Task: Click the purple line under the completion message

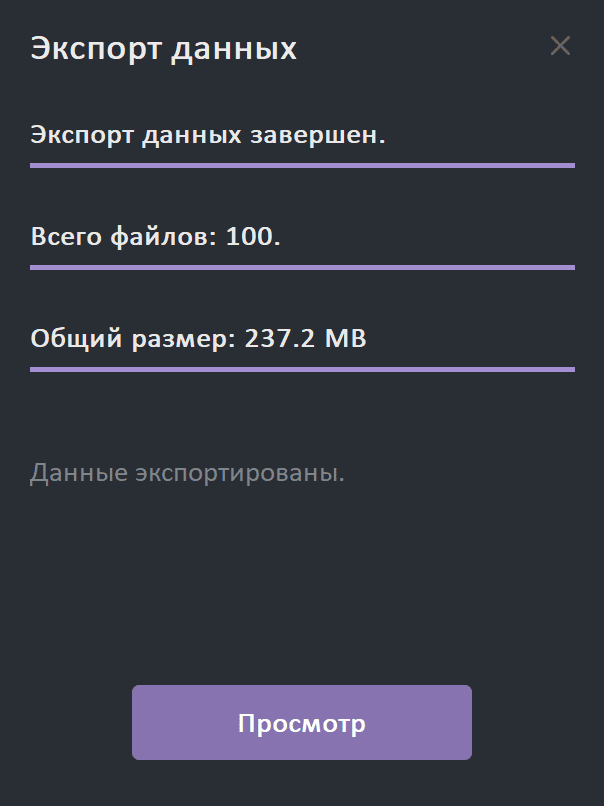Action: click(x=302, y=164)
